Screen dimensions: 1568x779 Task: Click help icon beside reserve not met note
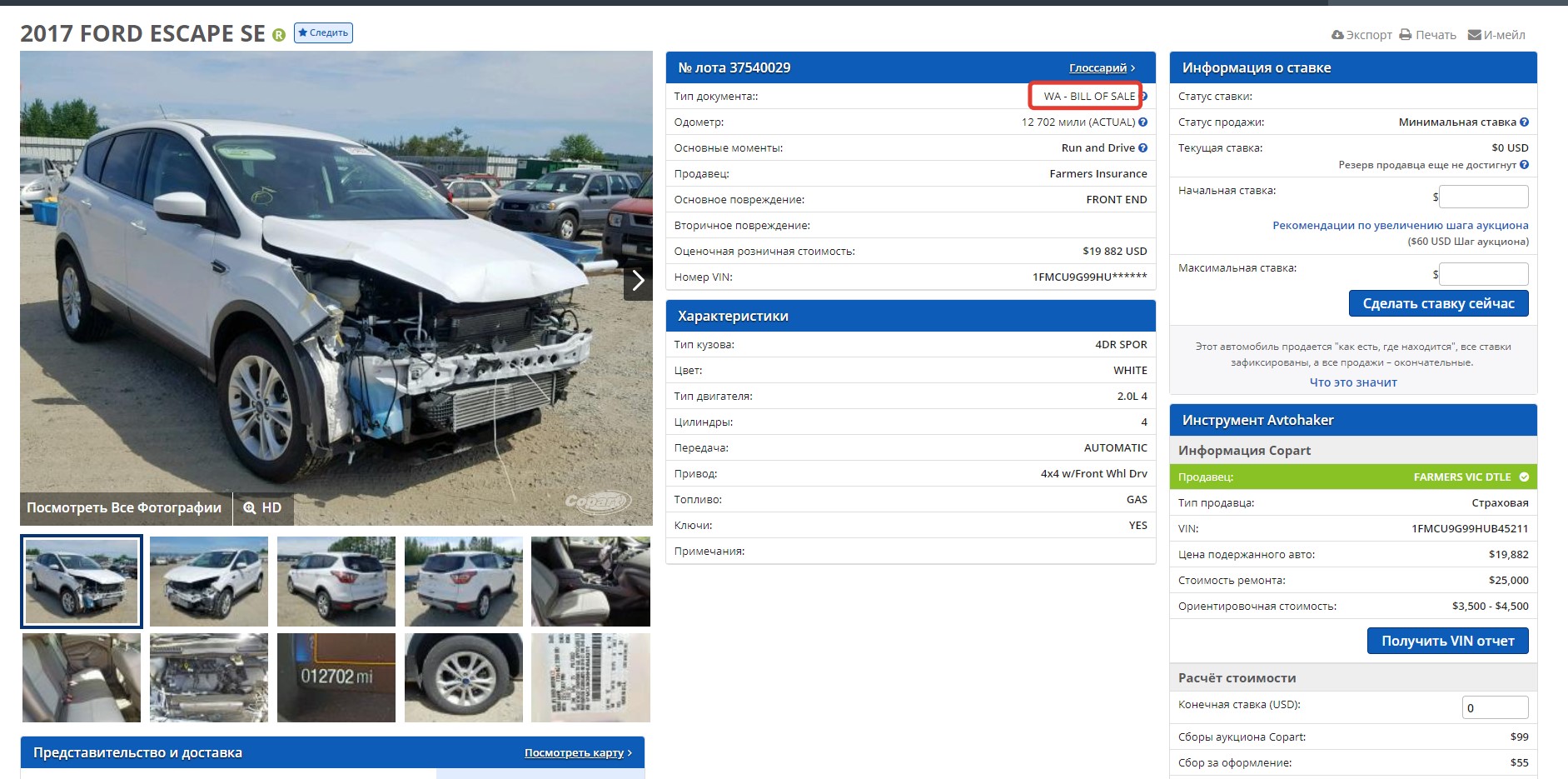1524,165
